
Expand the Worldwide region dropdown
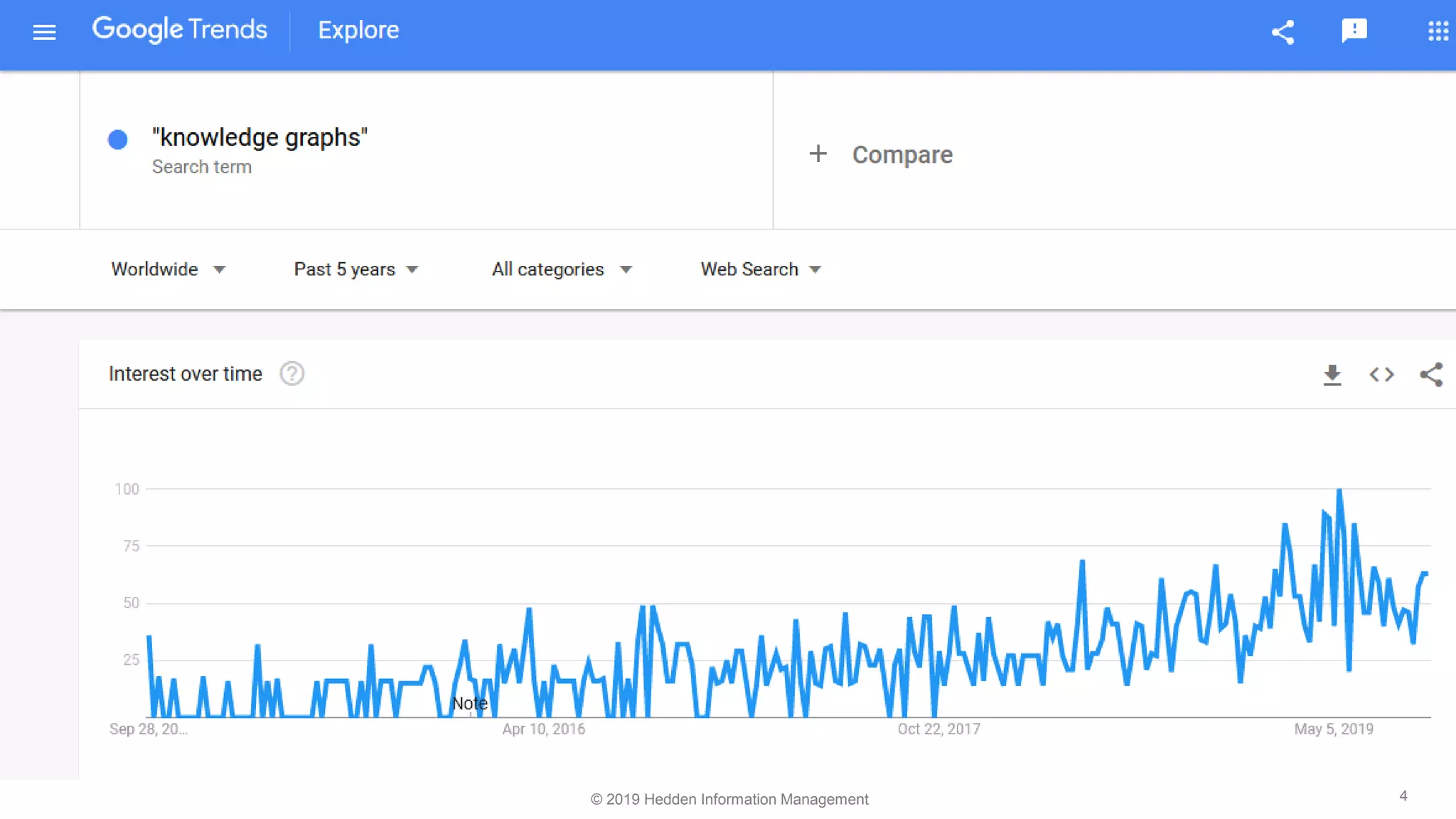(x=168, y=269)
